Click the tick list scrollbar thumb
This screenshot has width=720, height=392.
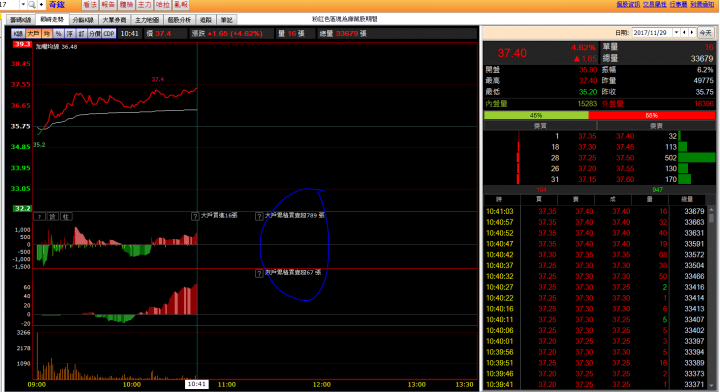click(x=711, y=217)
